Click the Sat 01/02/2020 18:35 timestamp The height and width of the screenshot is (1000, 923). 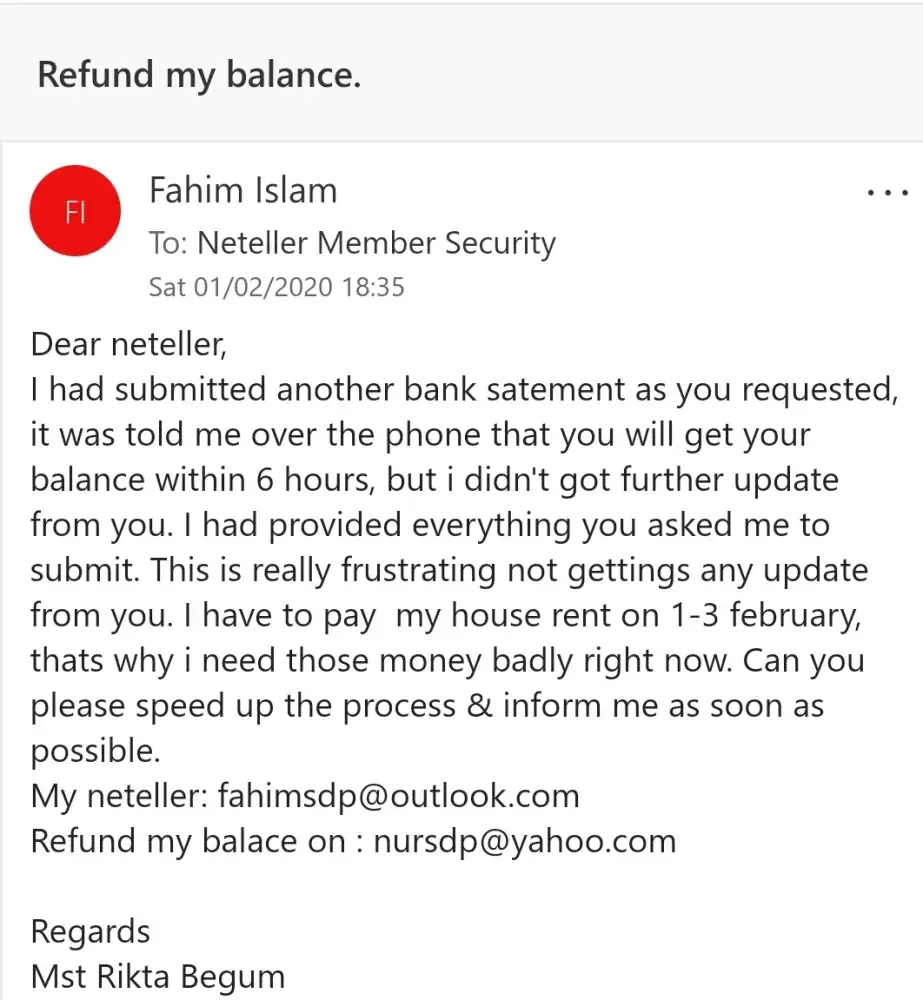(276, 288)
